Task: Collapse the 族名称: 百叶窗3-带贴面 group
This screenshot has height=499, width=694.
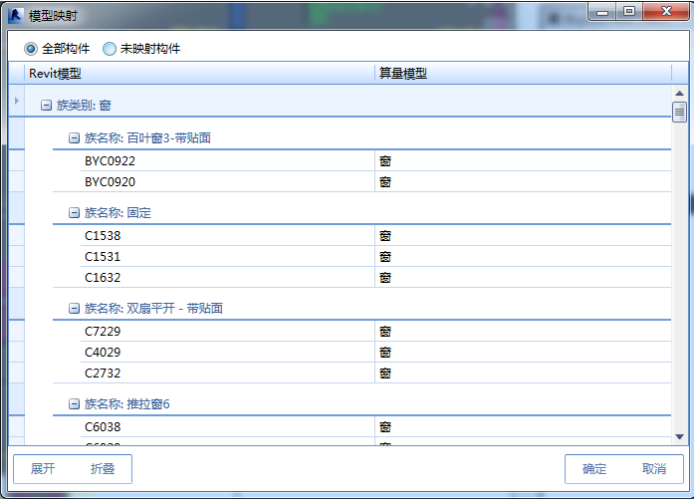Action: 74,138
